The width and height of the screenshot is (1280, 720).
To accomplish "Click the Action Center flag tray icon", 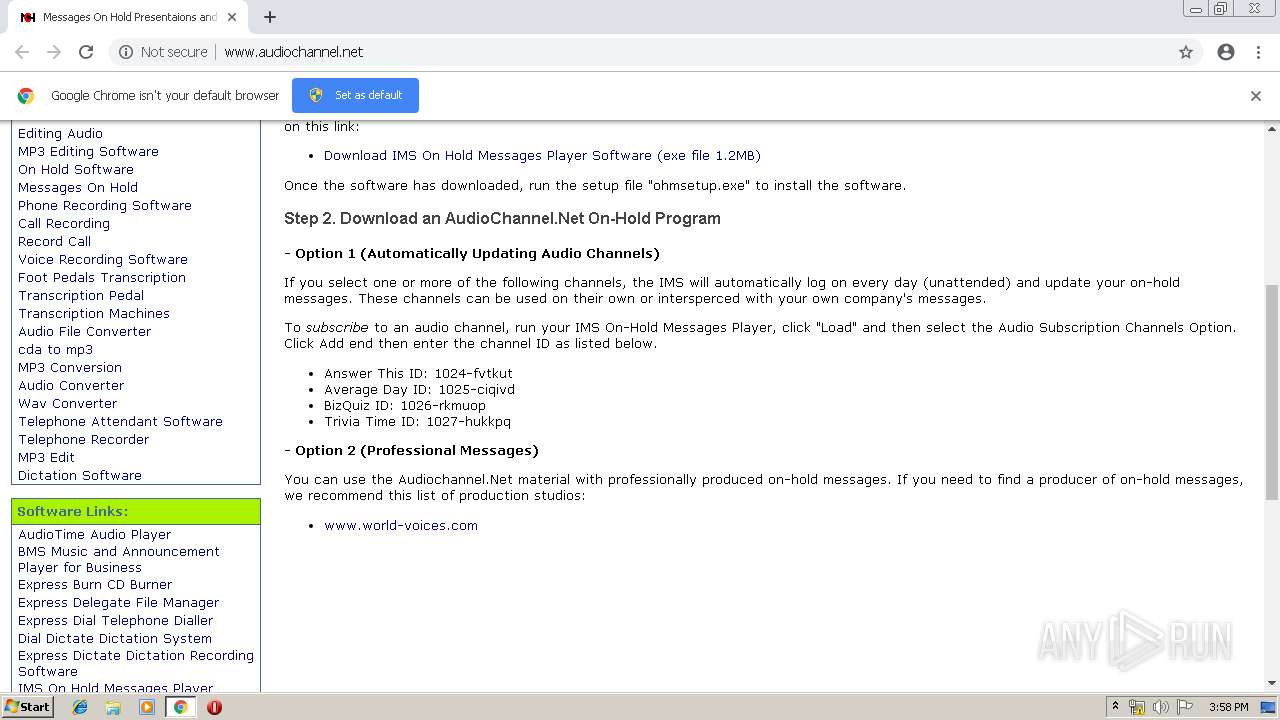I will (x=1185, y=707).
